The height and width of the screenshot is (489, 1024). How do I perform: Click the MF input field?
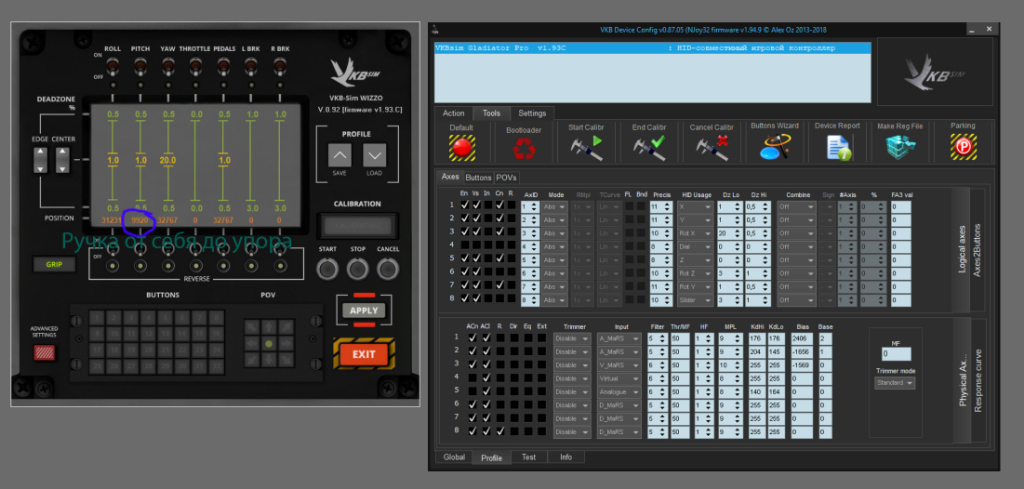pos(895,354)
